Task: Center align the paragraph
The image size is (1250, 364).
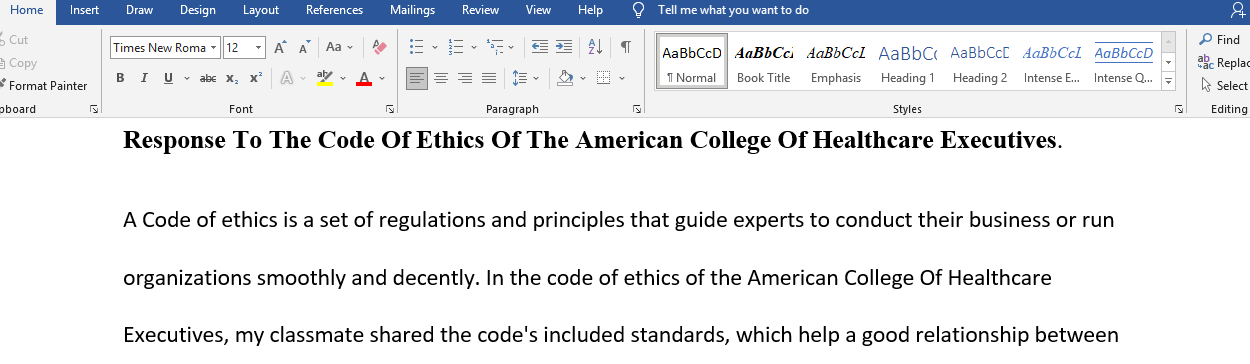Action: pos(441,78)
